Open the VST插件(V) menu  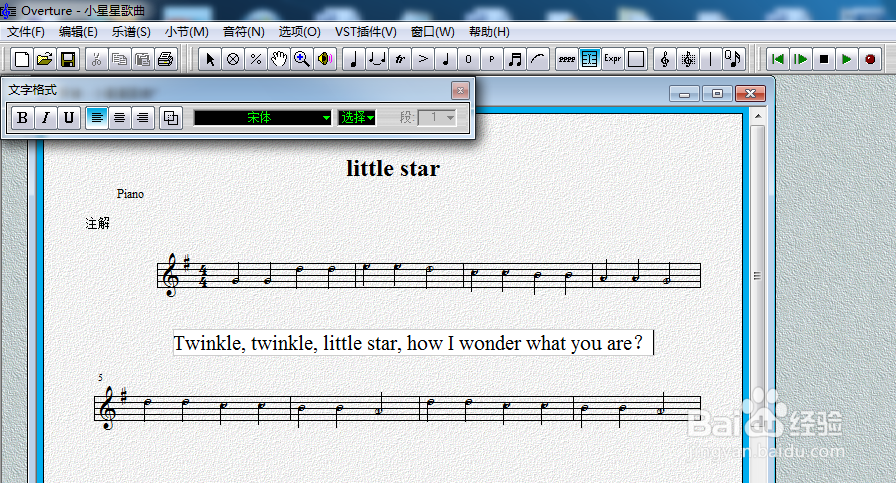pyautogui.click(x=366, y=32)
